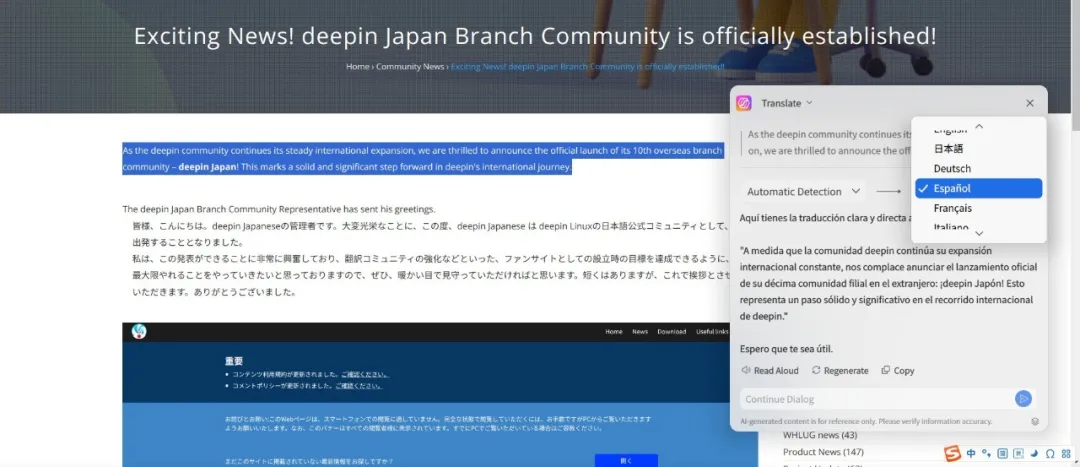Image resolution: width=1080 pixels, height=467 pixels.
Task: Click the UOS AI logo icon in Translate panel
Action: pyautogui.click(x=744, y=103)
